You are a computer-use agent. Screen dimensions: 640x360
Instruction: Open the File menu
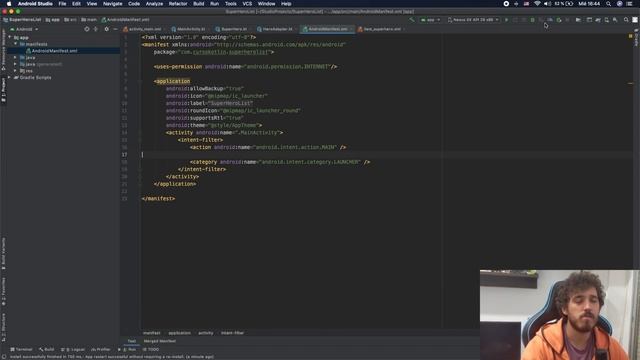click(x=62, y=4)
